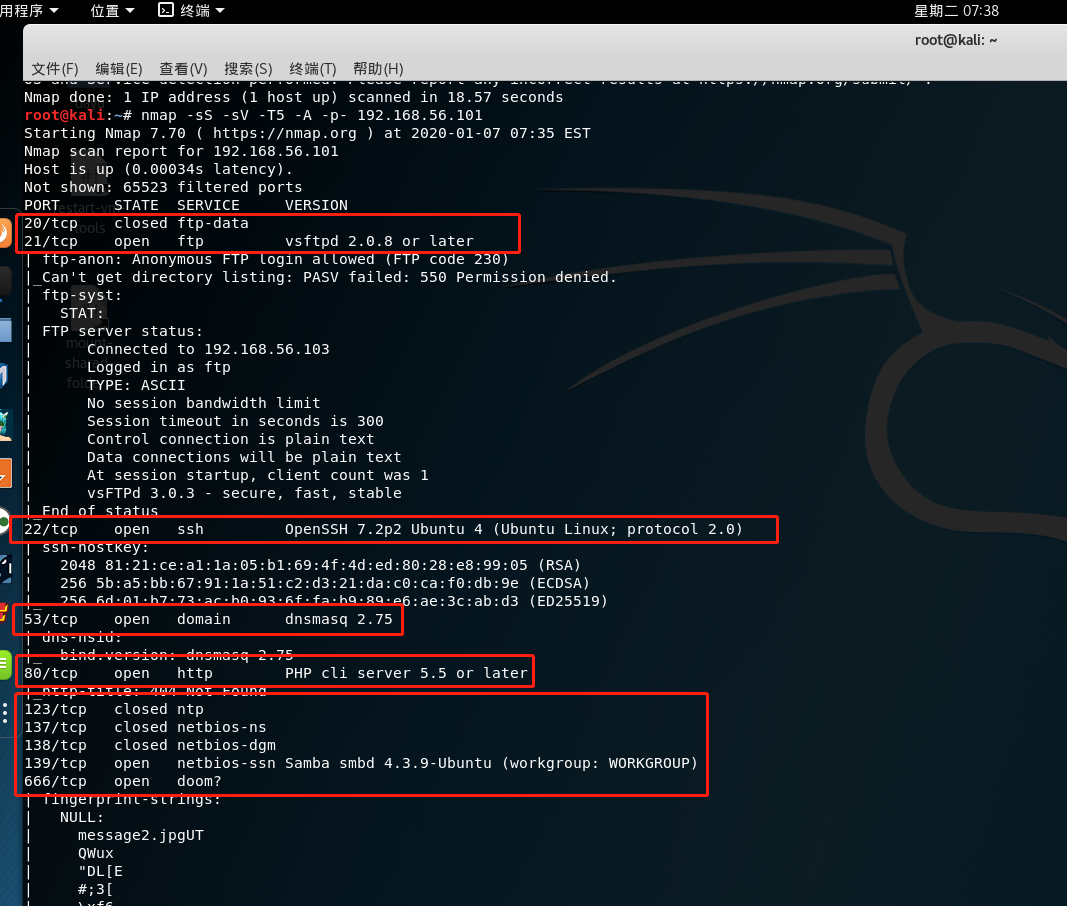Screen dimensions: 1067x906
Task: Select the https://nmap.org URL in Starting Nmap line
Action: point(284,133)
